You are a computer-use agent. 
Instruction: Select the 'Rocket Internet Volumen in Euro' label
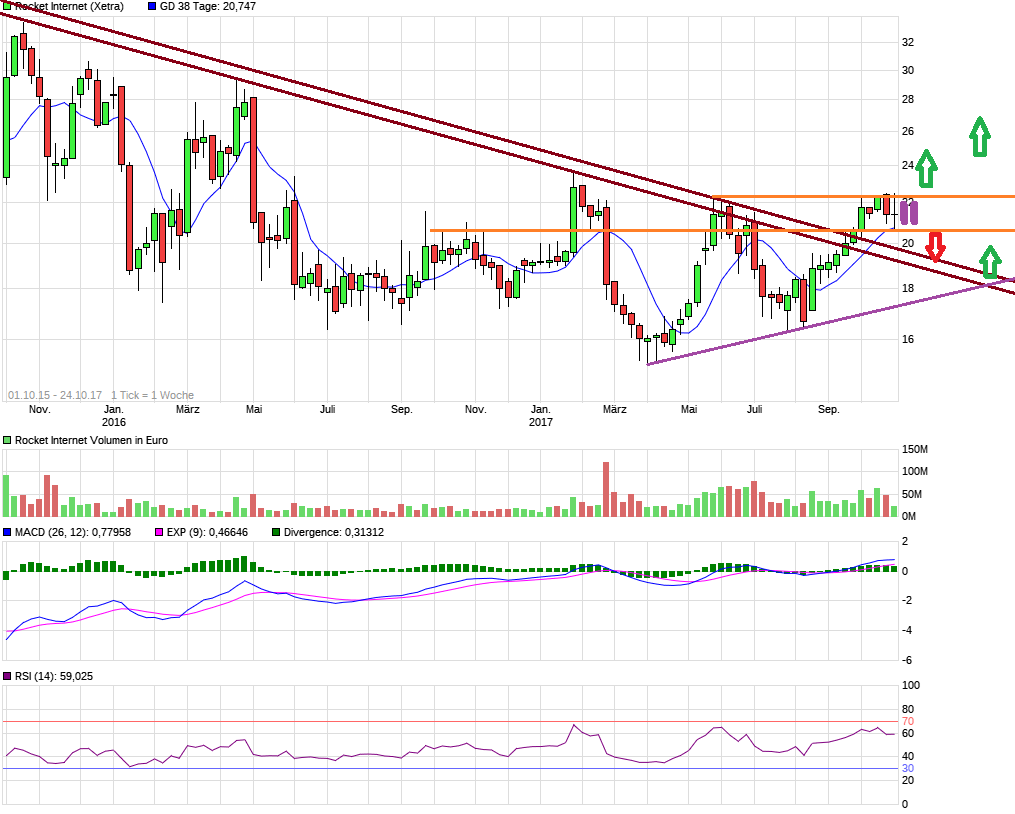click(x=91, y=440)
